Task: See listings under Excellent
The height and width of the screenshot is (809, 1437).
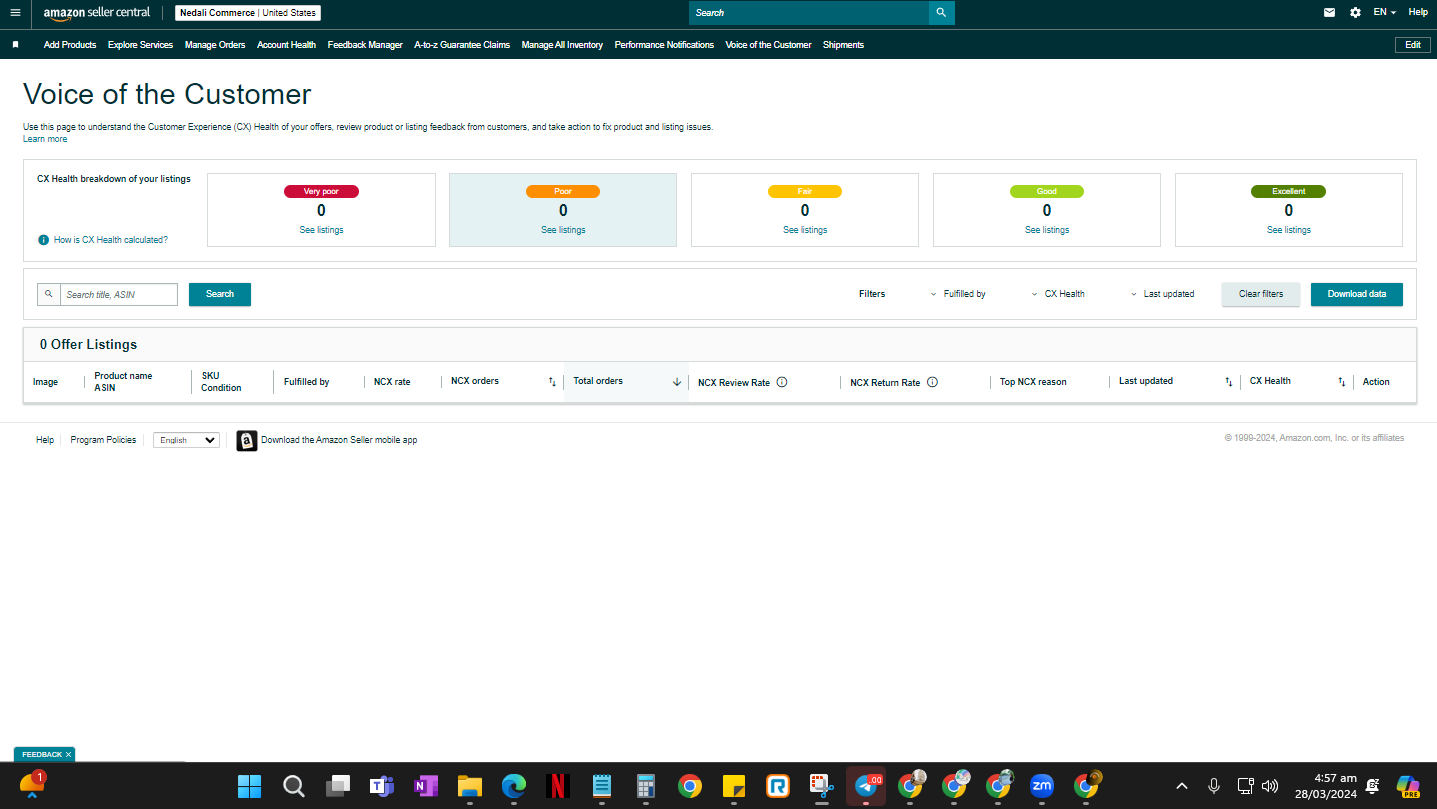Action: click(1289, 230)
